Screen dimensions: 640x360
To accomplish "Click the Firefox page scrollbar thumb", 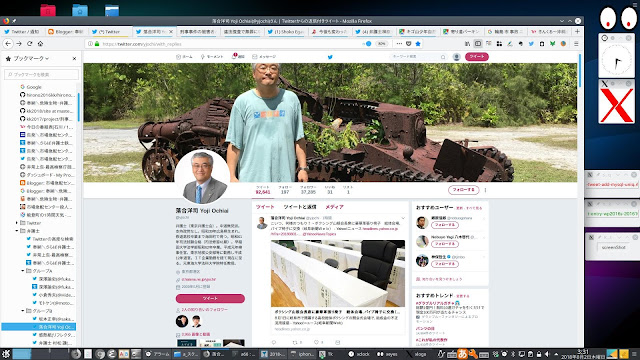I will click(580, 70).
